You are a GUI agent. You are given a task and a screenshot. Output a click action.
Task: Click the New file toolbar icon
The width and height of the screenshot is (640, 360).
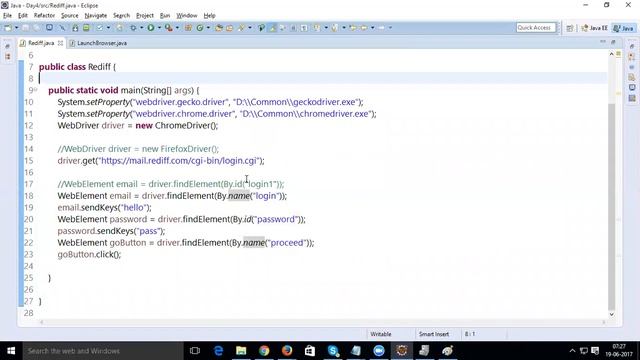click(x=8, y=28)
